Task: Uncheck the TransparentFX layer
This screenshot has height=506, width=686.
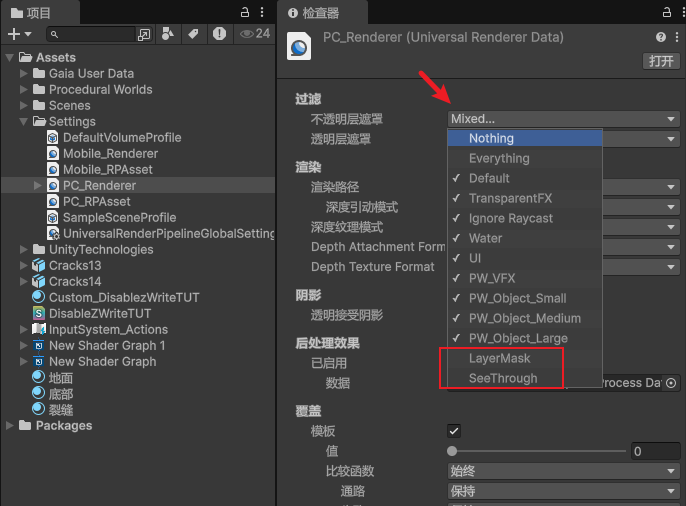Action: pos(525,199)
